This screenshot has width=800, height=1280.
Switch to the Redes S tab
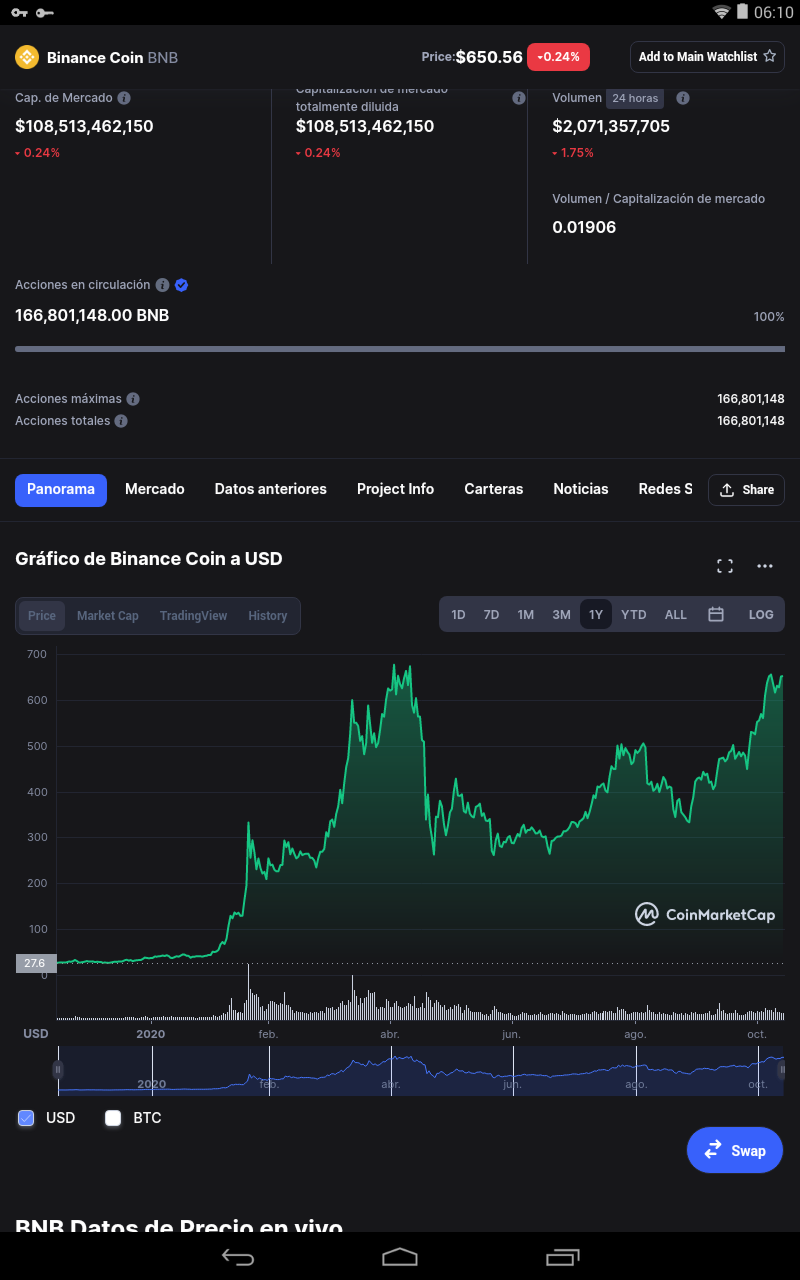pos(666,489)
